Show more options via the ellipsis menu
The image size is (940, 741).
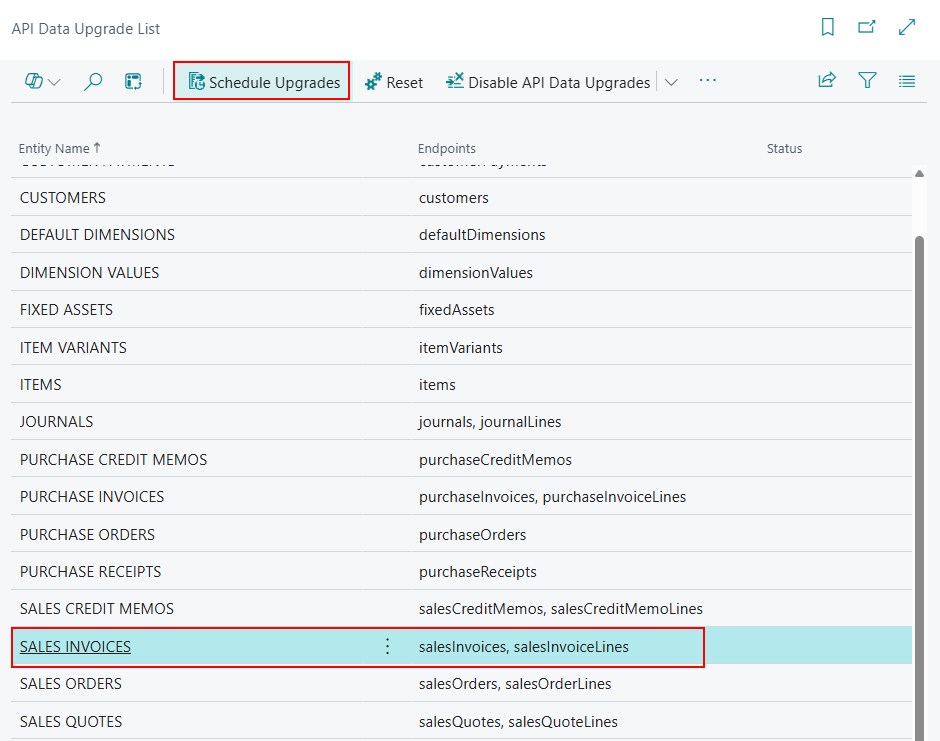pos(707,80)
